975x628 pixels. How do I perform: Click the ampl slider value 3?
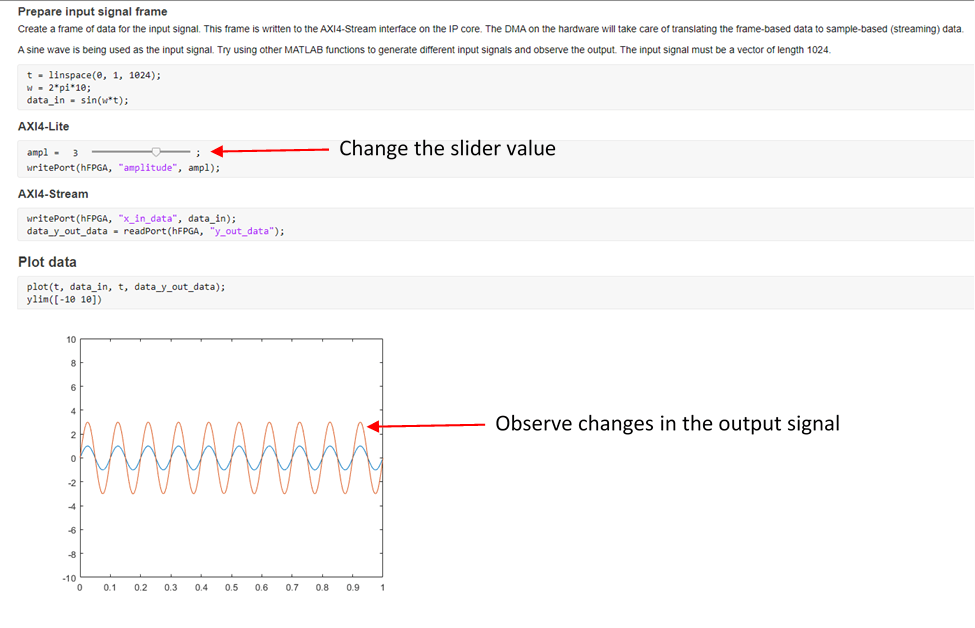[x=75, y=153]
